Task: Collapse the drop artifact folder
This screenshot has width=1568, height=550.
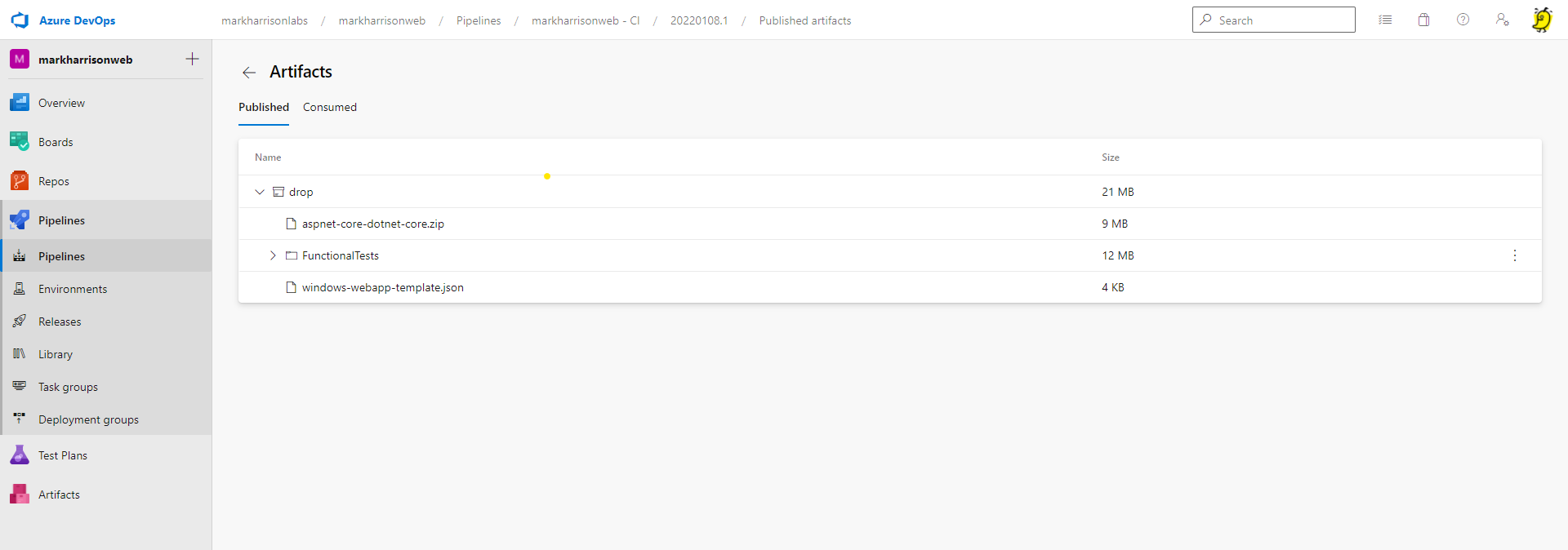Action: (260, 192)
